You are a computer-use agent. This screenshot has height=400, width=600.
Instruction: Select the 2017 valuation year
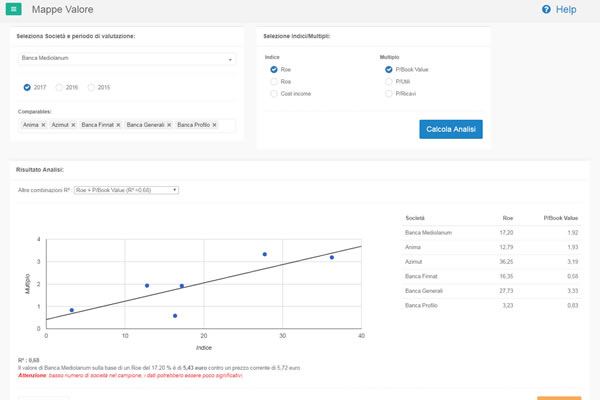pyautogui.click(x=27, y=87)
